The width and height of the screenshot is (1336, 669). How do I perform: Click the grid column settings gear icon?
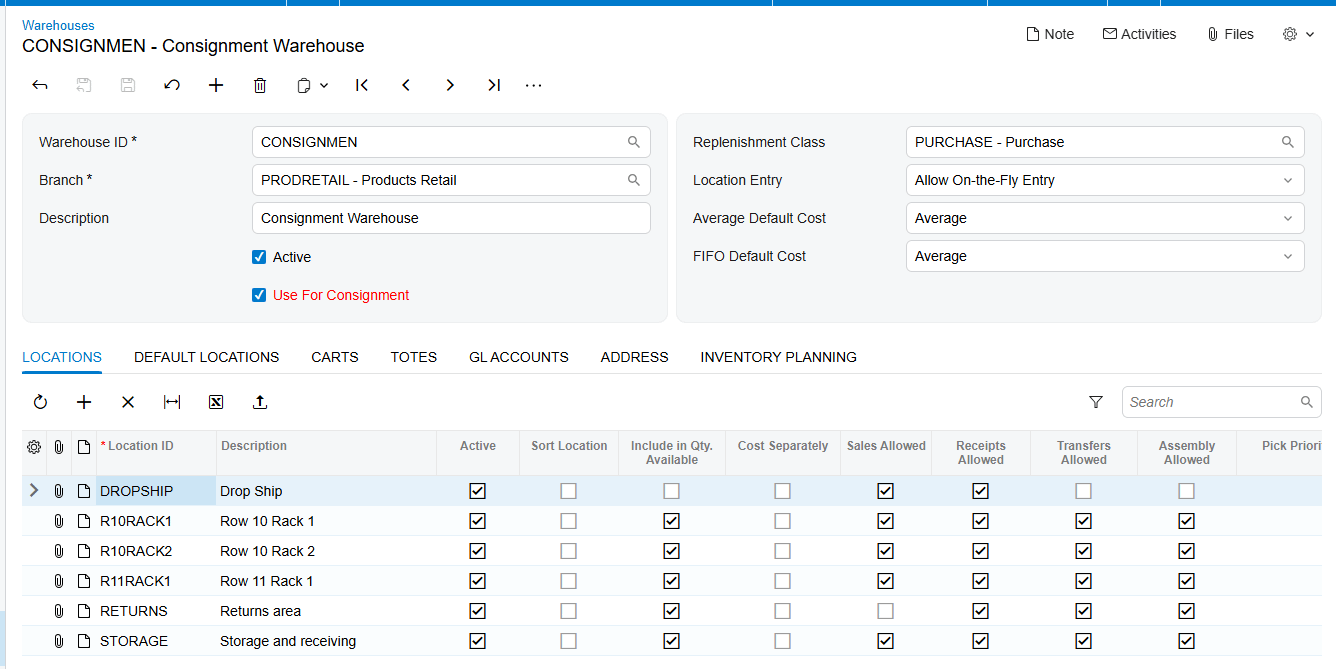tap(34, 447)
